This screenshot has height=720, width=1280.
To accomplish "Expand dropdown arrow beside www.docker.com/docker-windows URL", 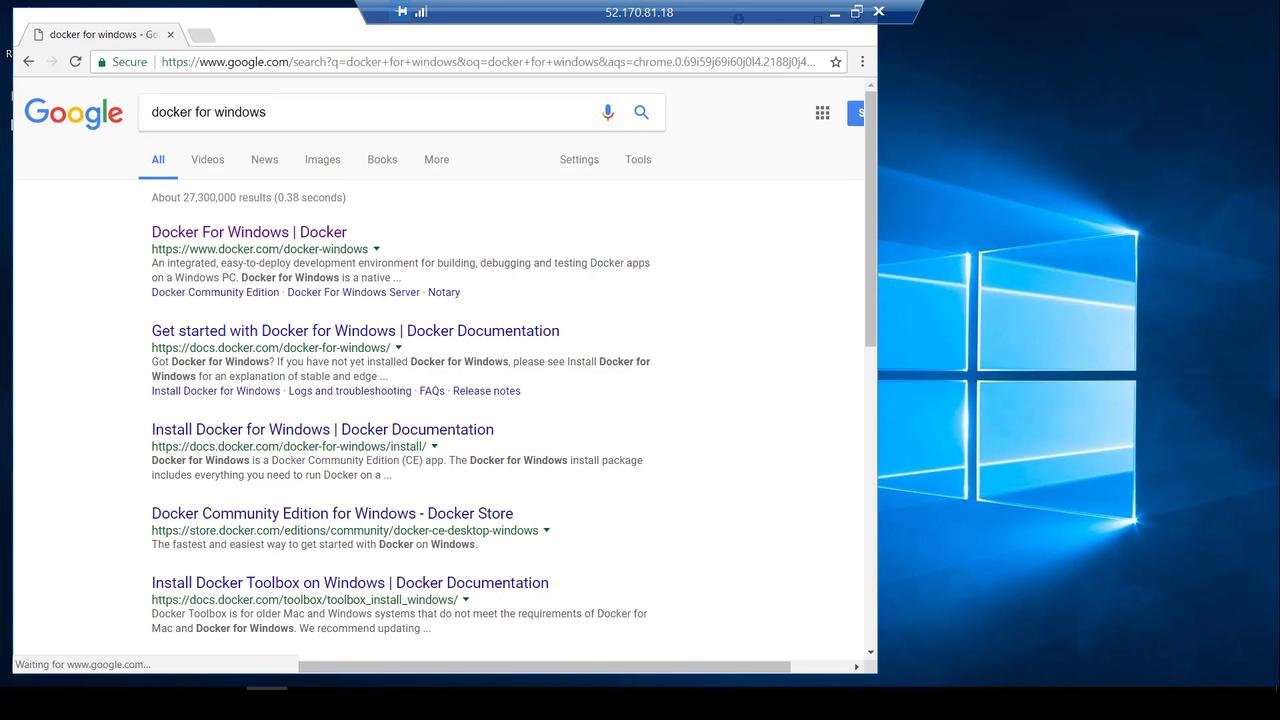I will point(377,249).
